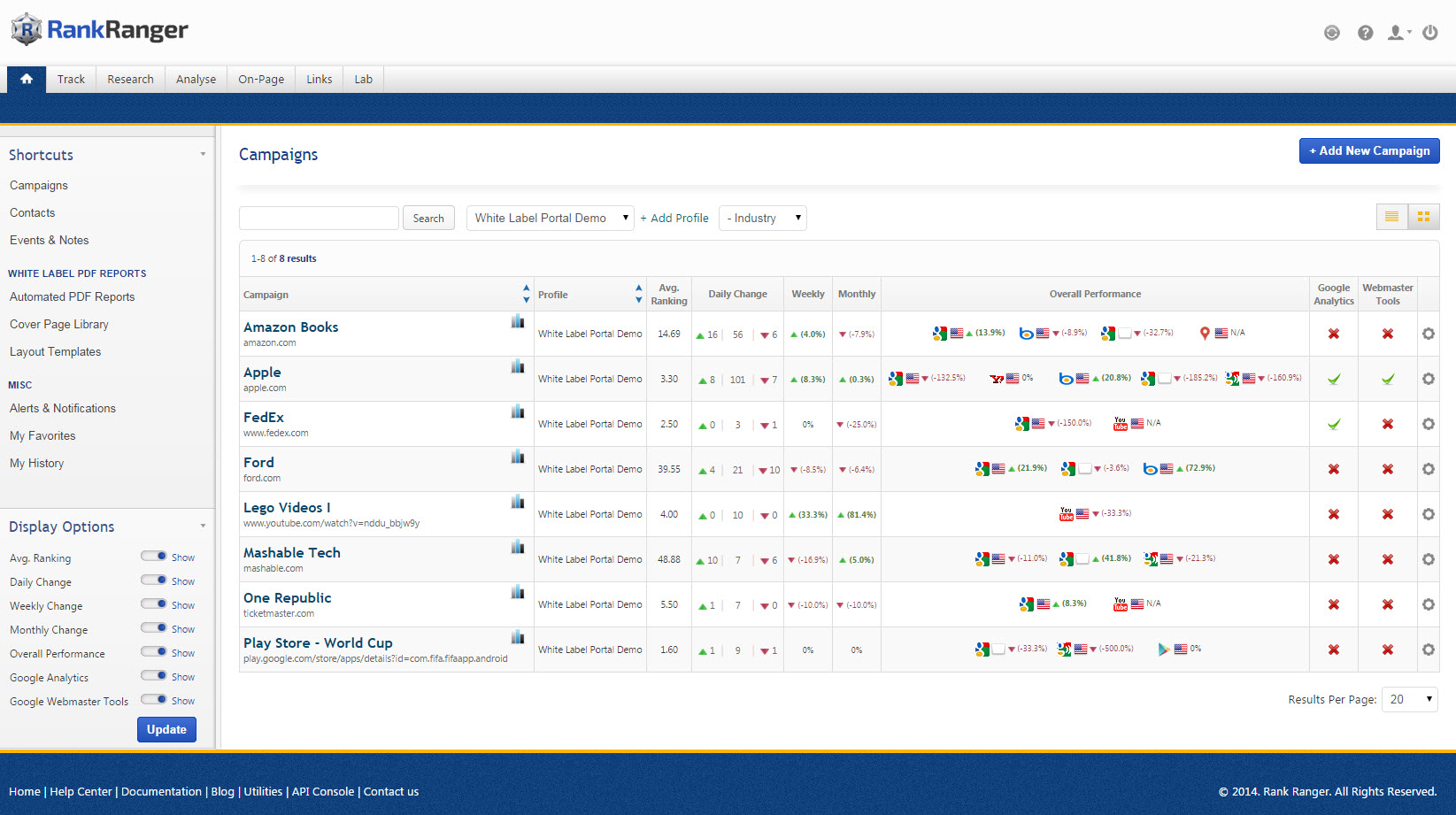Select the On-Page menu tab

pos(261,79)
